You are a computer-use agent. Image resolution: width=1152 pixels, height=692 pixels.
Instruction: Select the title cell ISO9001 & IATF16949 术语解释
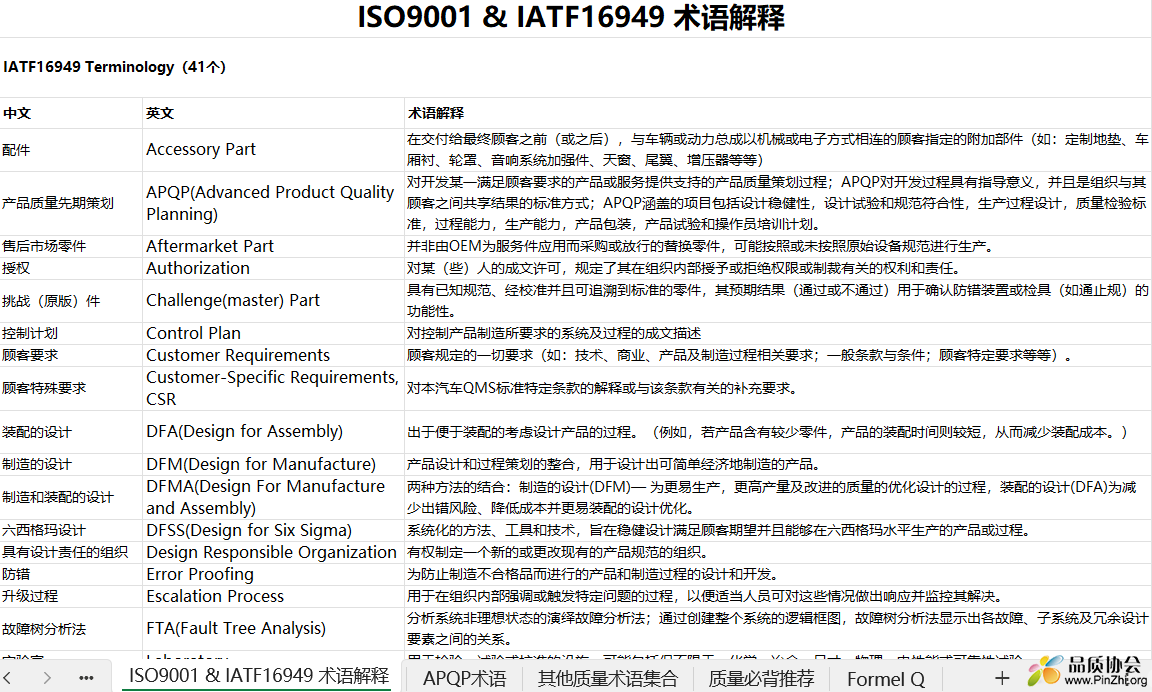[x=571, y=18]
